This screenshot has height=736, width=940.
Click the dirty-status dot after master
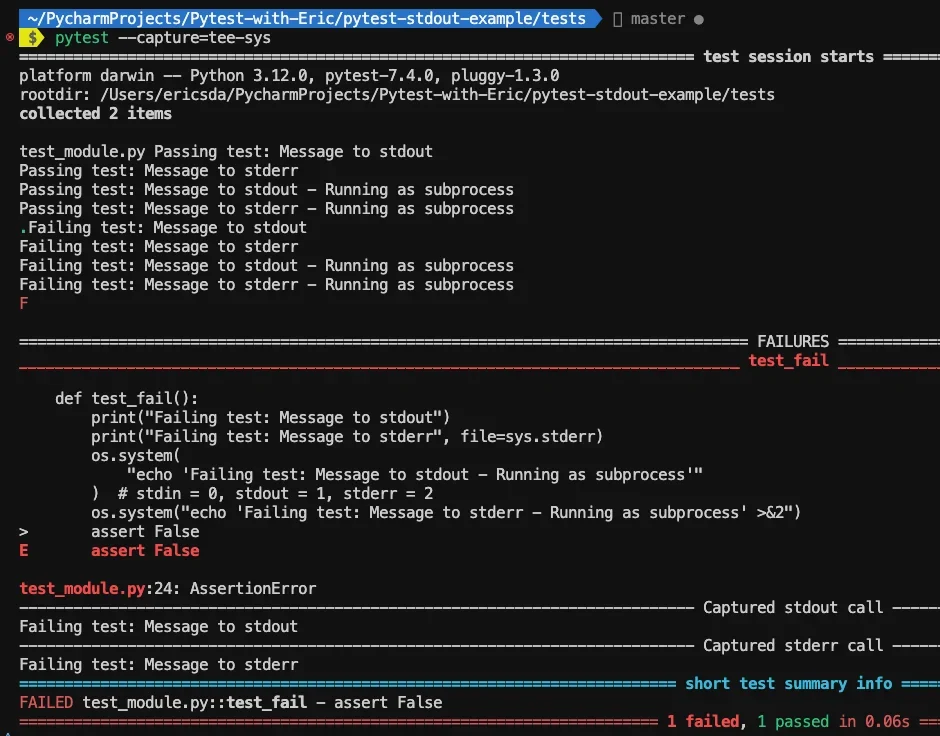[698, 20]
